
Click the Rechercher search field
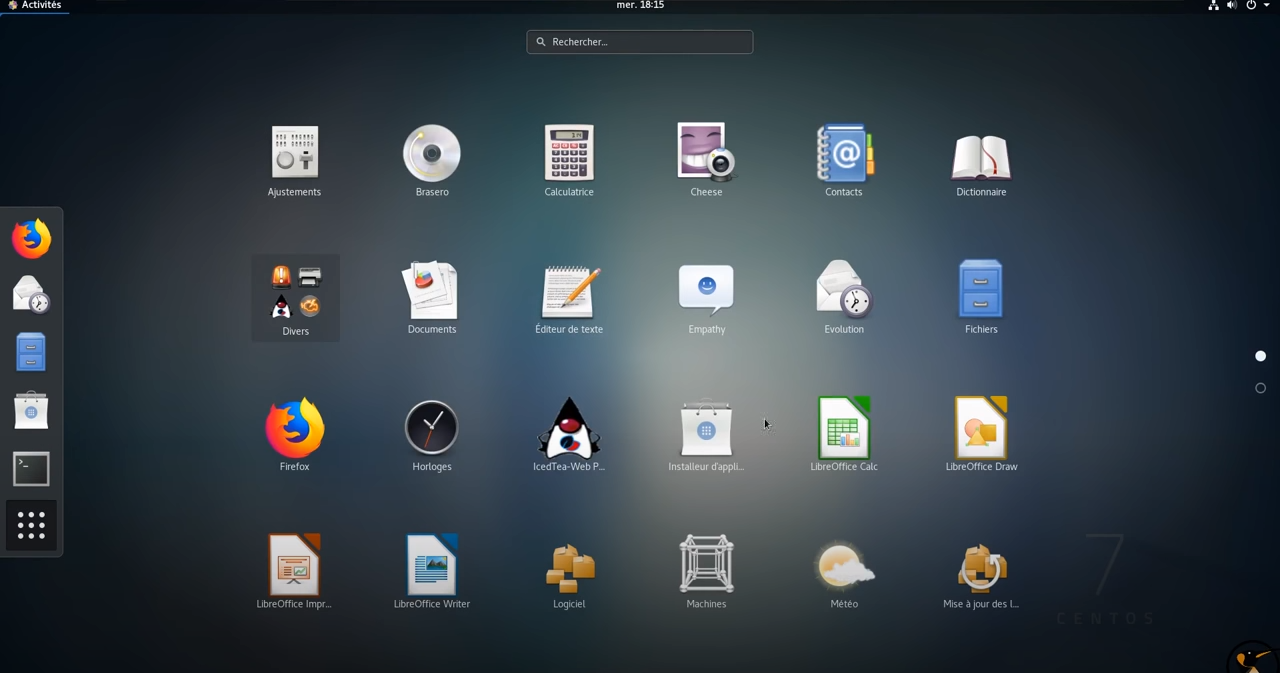(x=640, y=42)
